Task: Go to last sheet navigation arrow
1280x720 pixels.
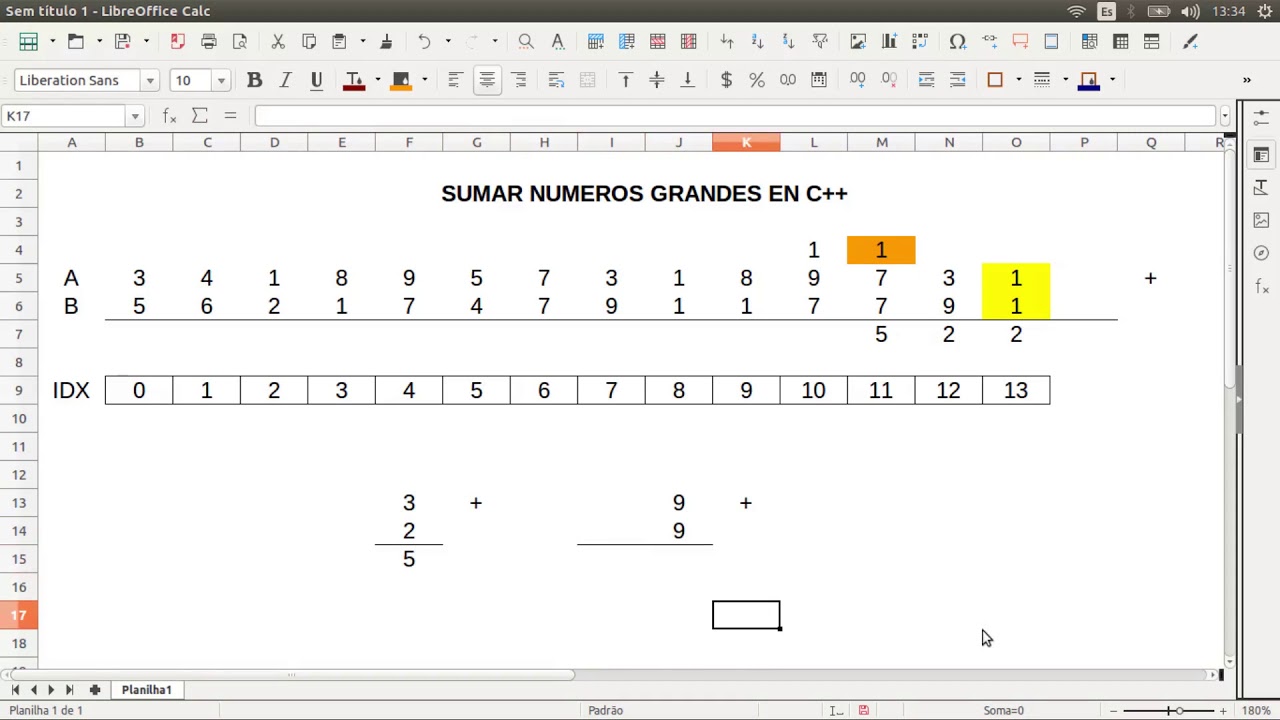Action: pyautogui.click(x=69, y=690)
